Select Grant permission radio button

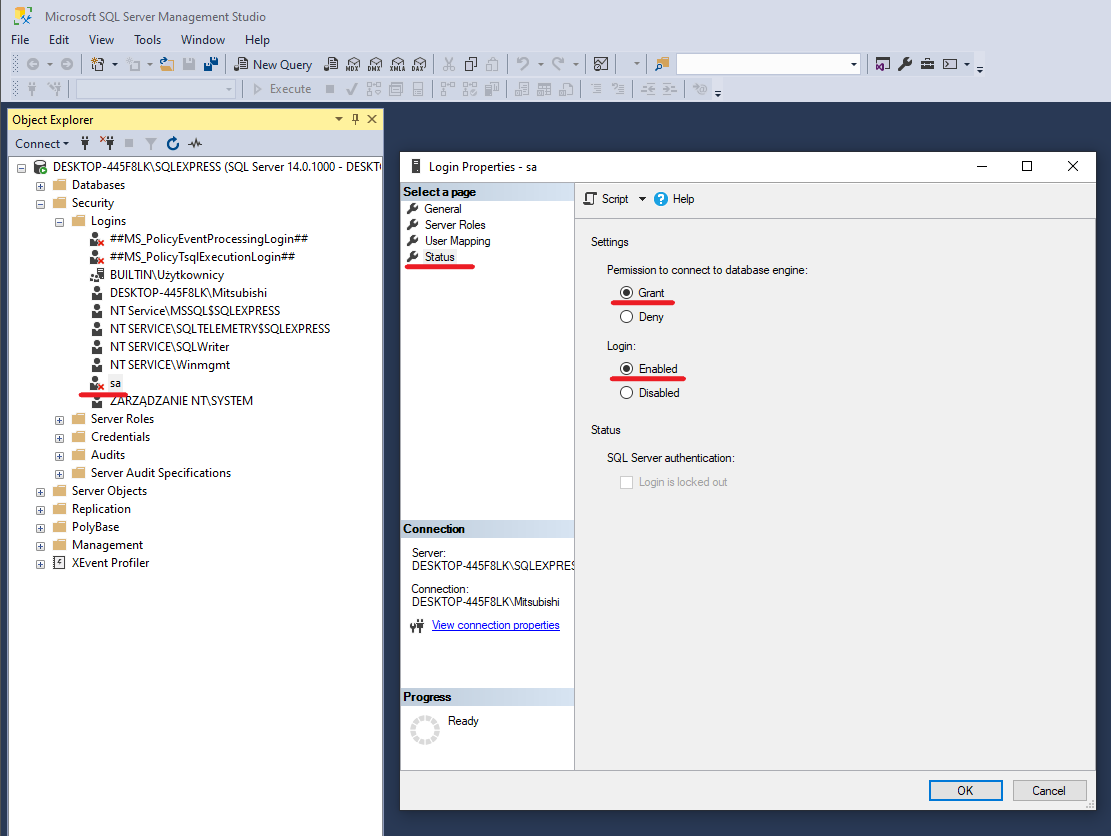tap(626, 293)
